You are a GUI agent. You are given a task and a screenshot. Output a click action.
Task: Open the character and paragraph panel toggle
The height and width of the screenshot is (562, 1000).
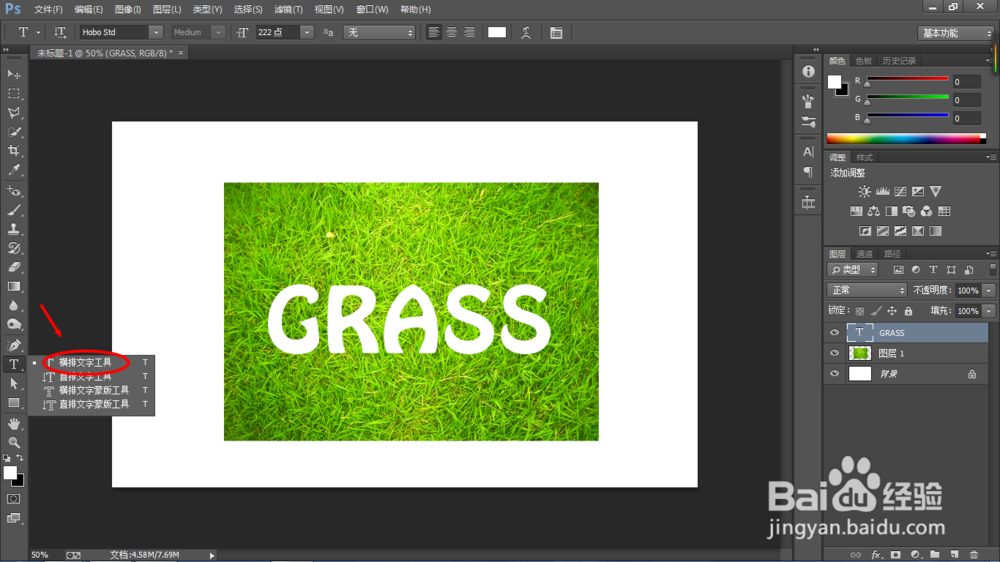[556, 33]
